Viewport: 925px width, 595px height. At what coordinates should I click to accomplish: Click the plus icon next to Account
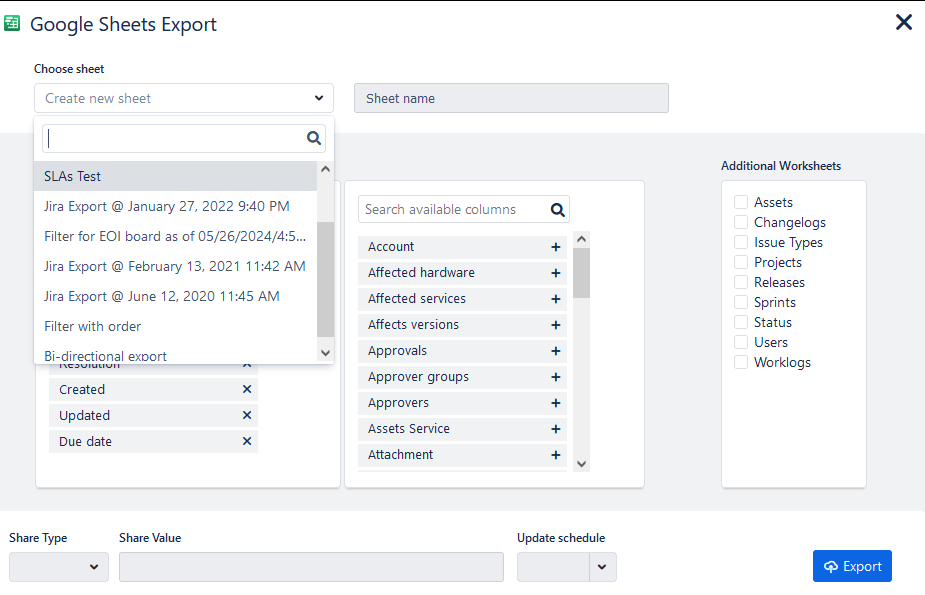pos(556,247)
